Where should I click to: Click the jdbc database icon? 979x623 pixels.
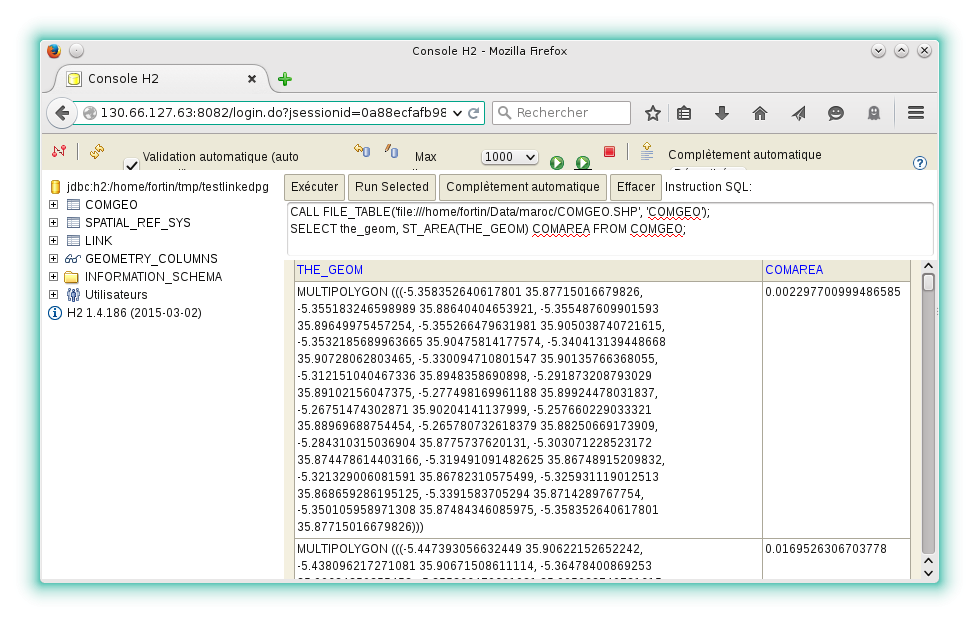55,187
